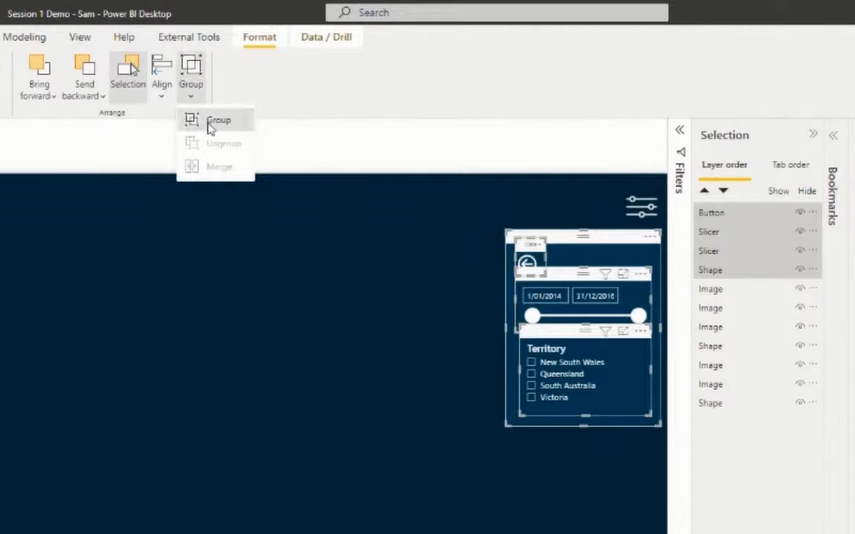Select the Button layer row

pos(757,212)
